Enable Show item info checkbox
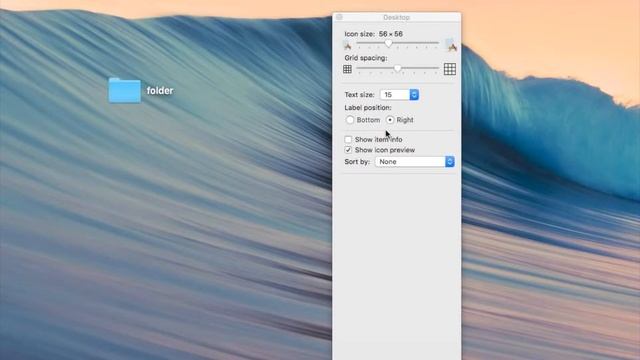The image size is (640, 360). (348, 140)
